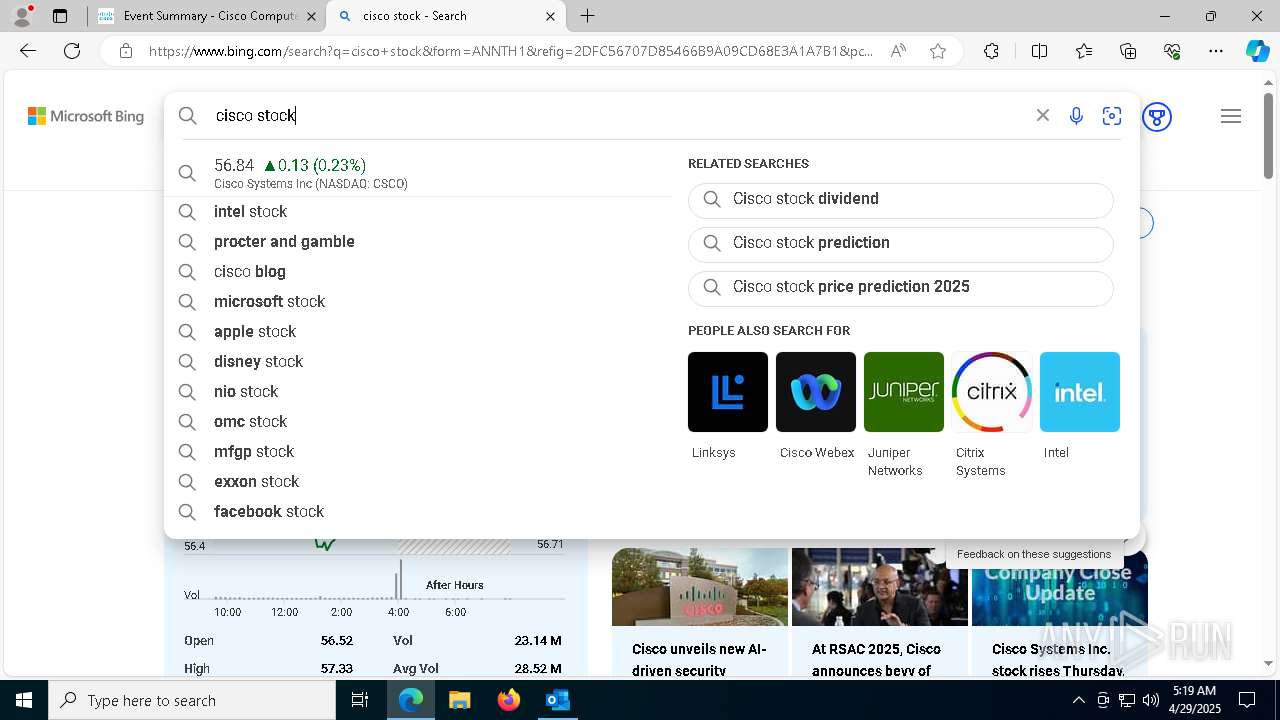The width and height of the screenshot is (1280, 720).
Task: Open browser Extensions icon
Action: coord(991,51)
